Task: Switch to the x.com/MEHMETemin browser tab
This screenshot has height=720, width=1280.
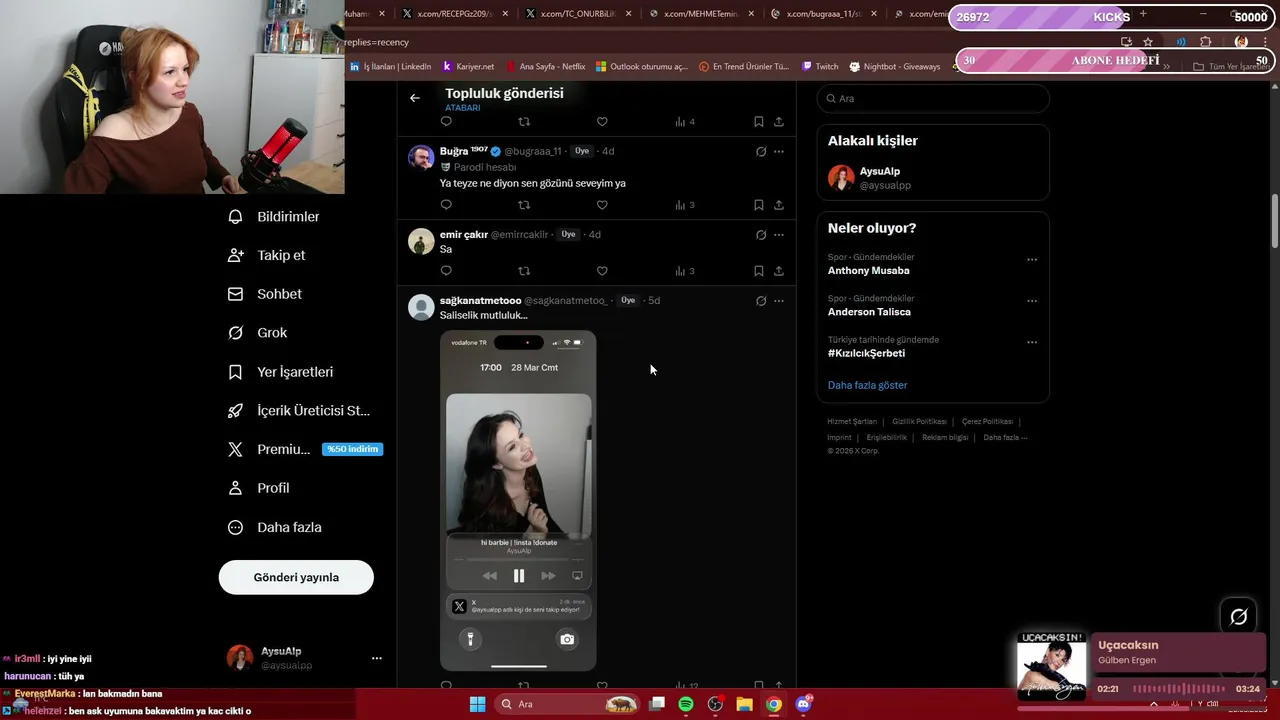Action: 700,14
